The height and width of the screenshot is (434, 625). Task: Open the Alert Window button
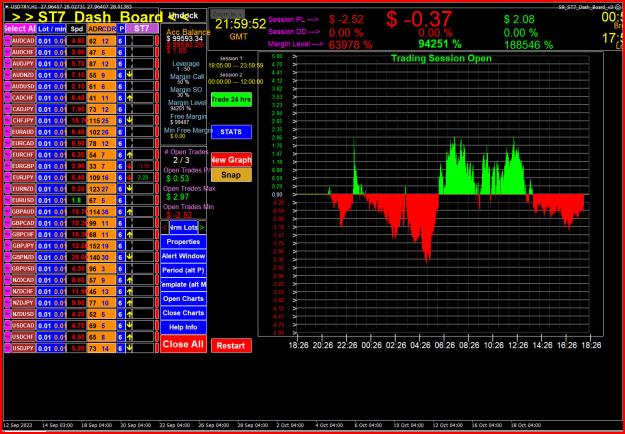[183, 256]
